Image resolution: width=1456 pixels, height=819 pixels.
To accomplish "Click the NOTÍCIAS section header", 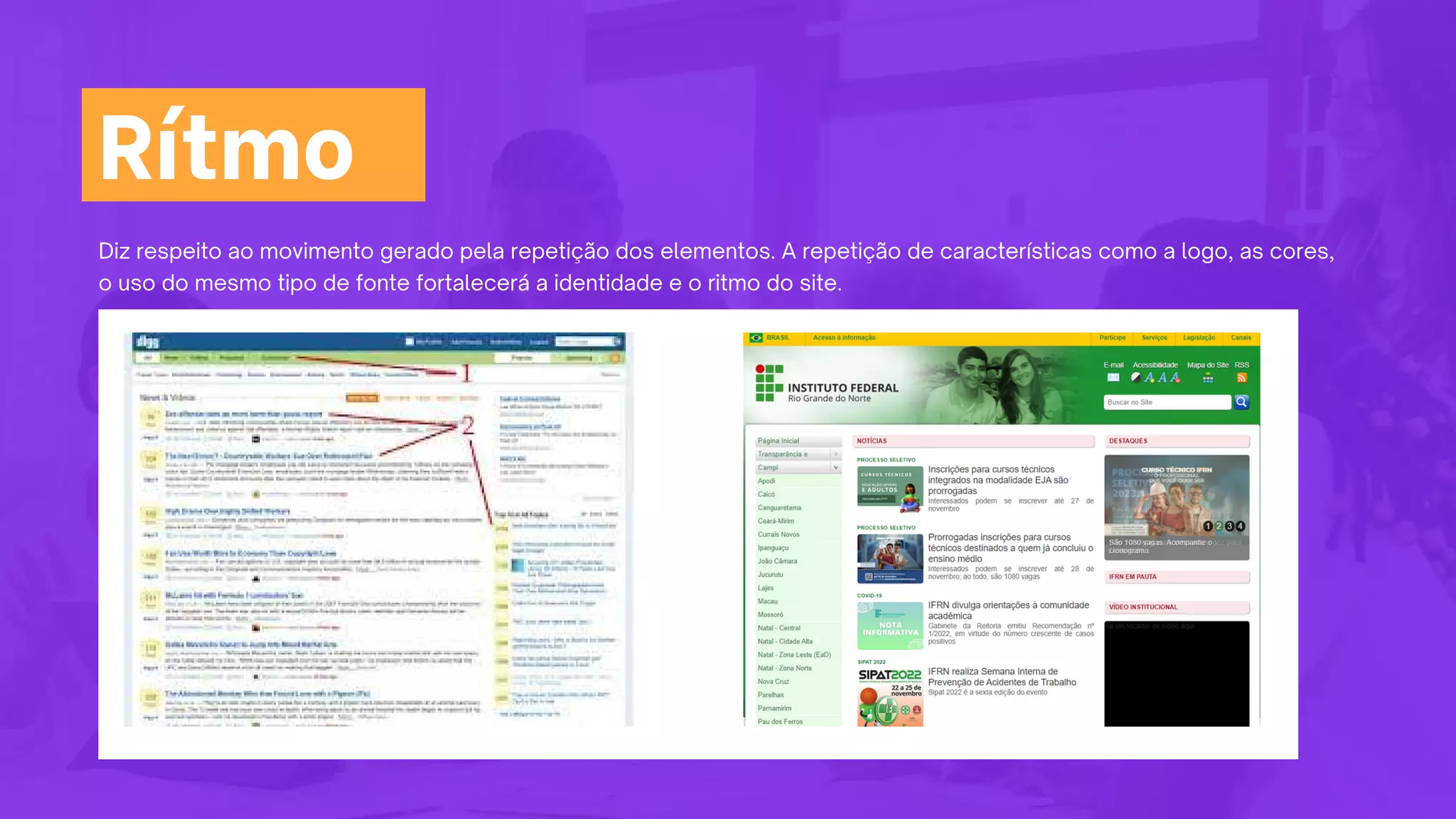I will (974, 441).
